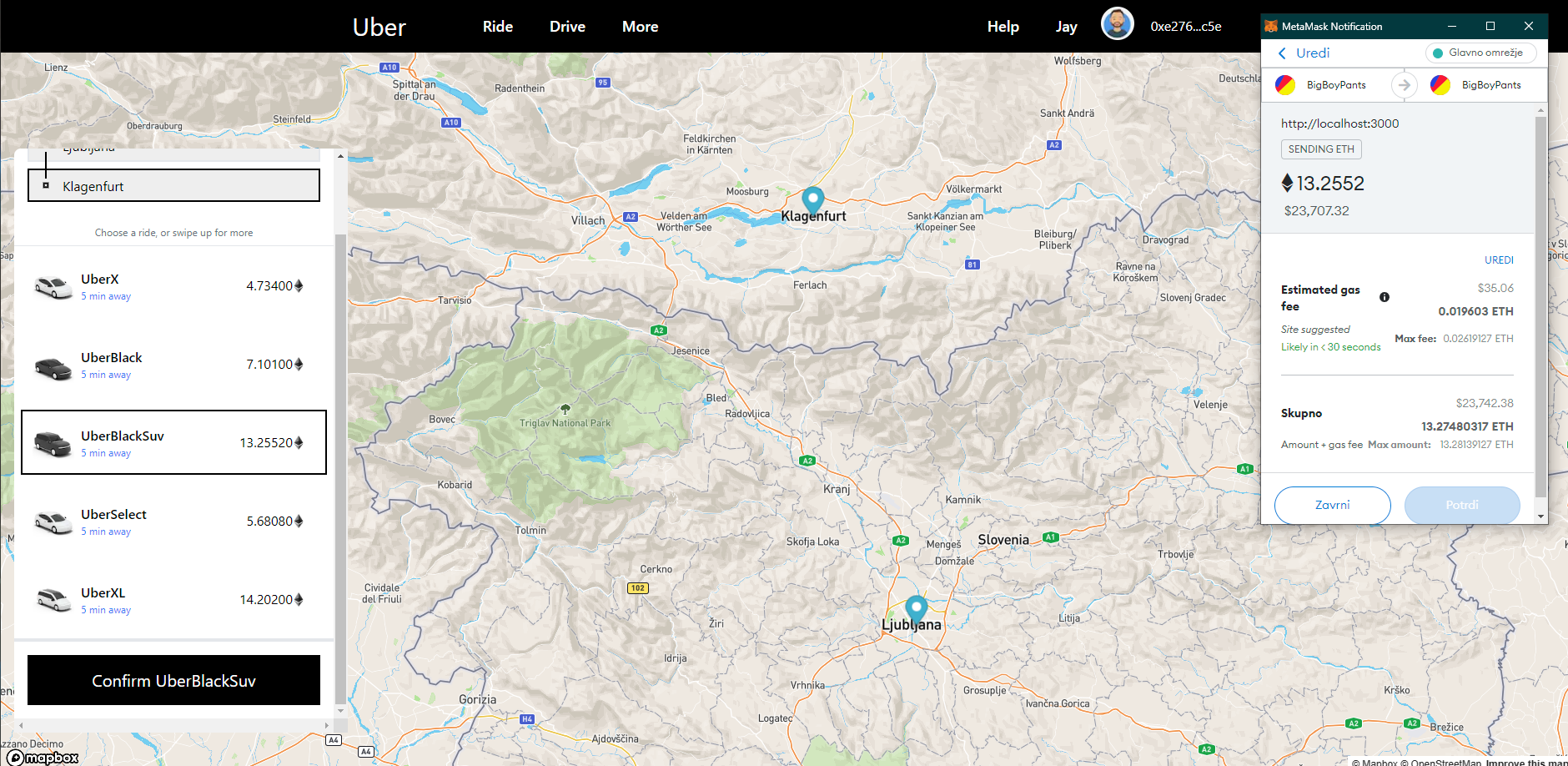Click the user avatar picture
This screenshot has width=1568, height=766.
click(1117, 24)
